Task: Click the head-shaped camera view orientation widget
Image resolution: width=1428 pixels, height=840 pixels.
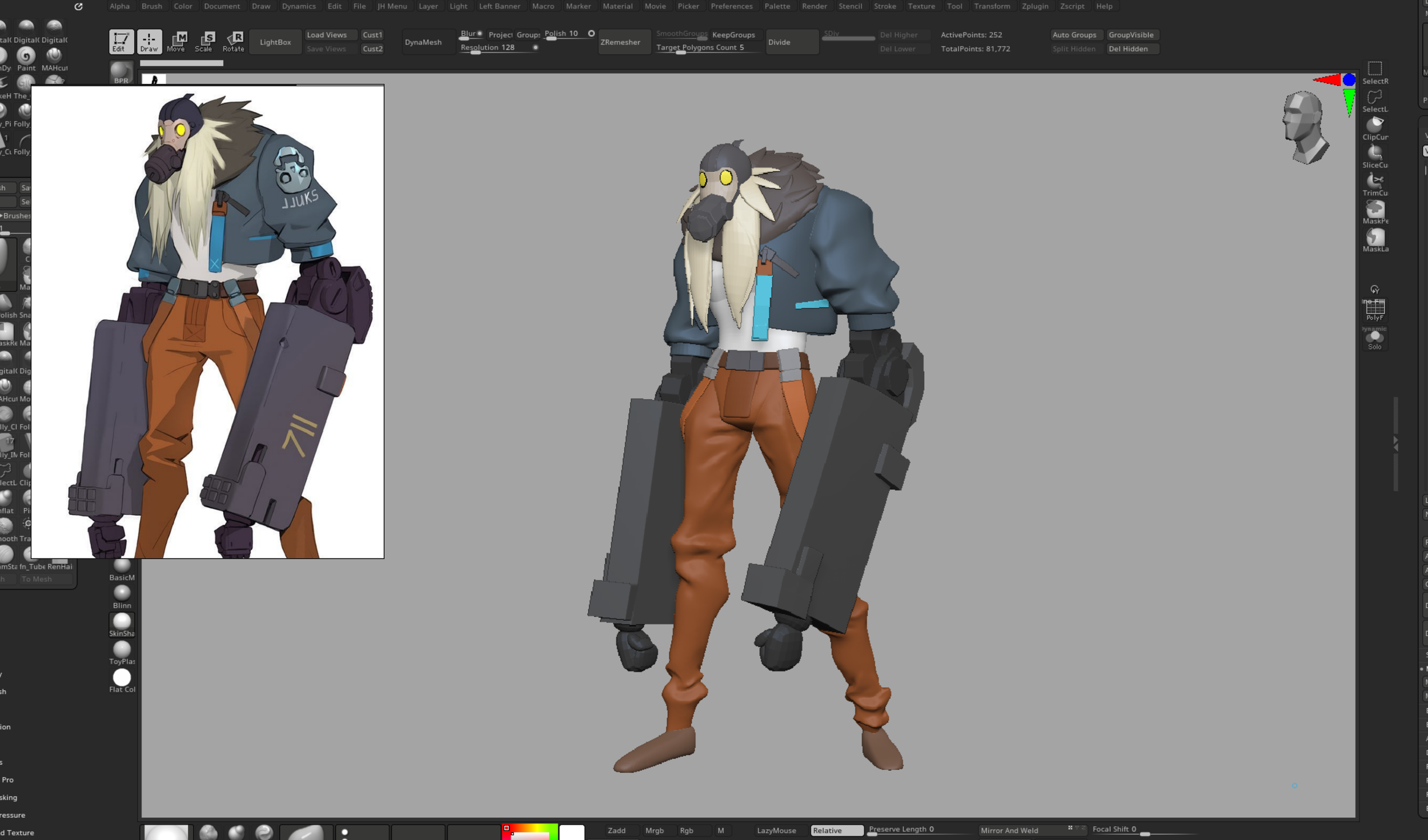Action: coord(1305,128)
